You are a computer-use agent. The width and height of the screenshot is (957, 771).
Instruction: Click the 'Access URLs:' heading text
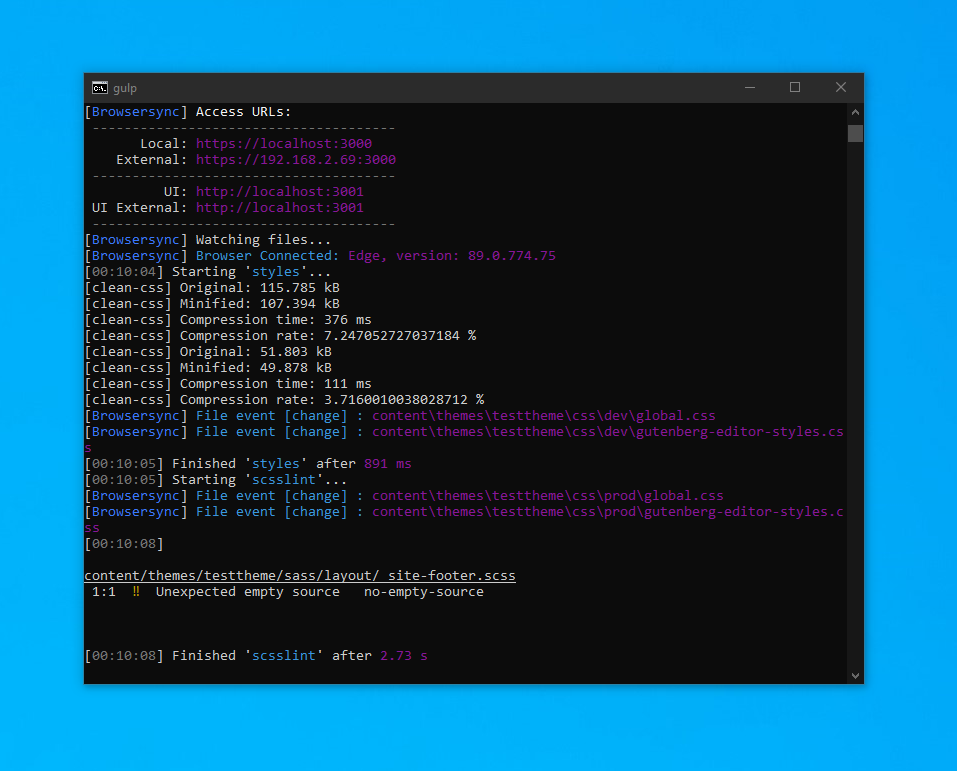243,112
